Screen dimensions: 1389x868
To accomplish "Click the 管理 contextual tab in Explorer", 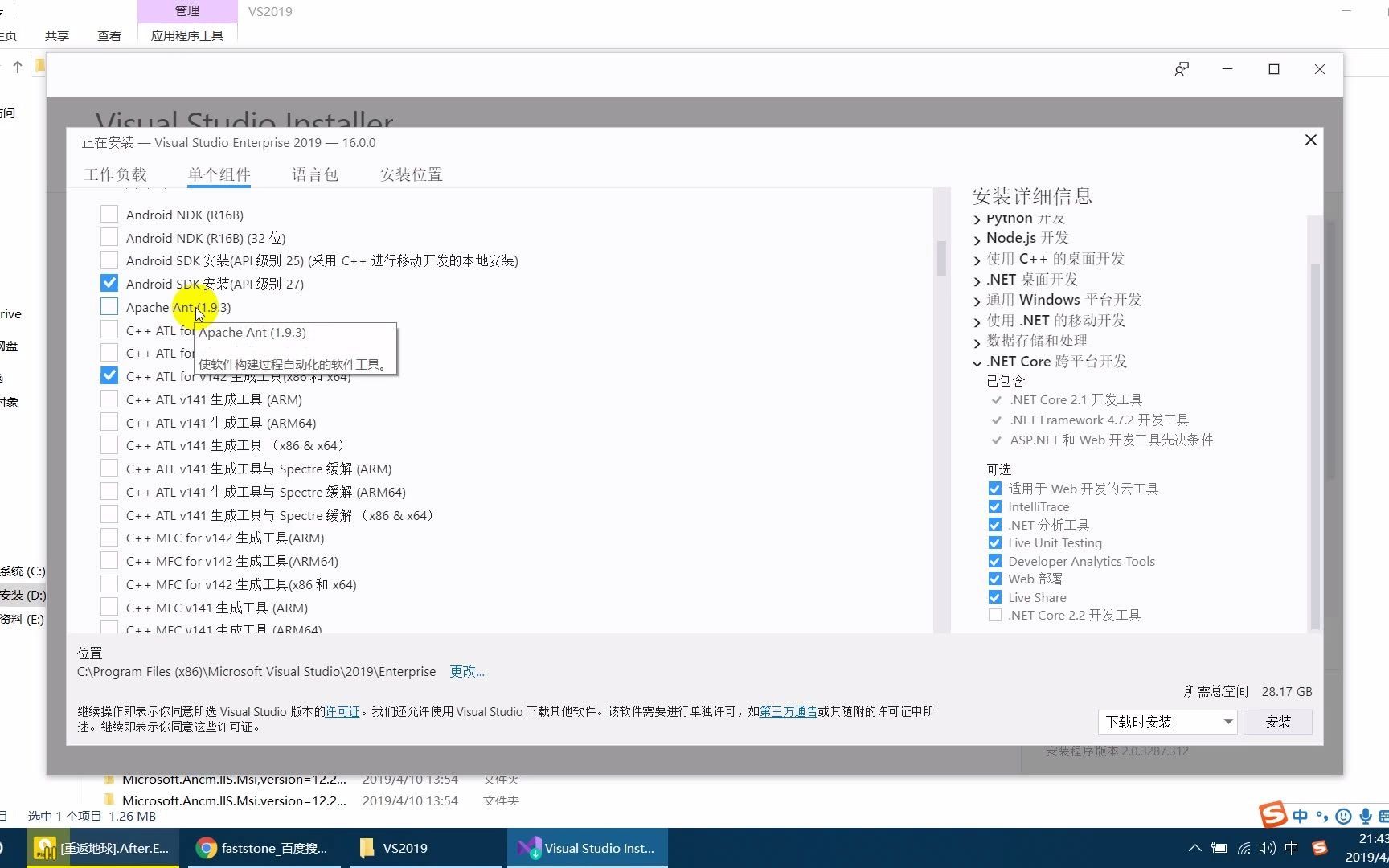I will click(x=187, y=11).
